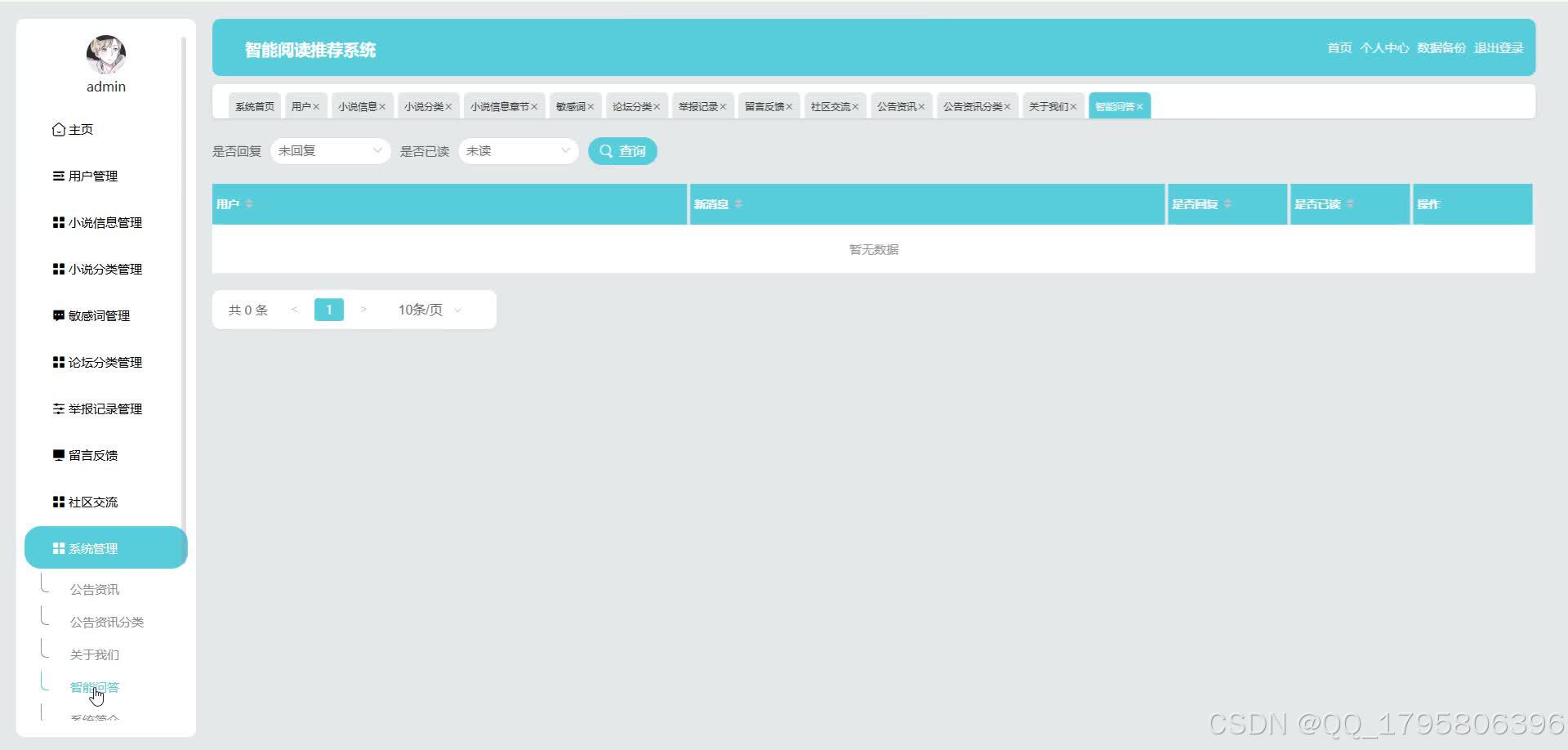Screen dimensions: 1568x750
Task: Open 个人中心 from header
Action: click(x=1384, y=48)
